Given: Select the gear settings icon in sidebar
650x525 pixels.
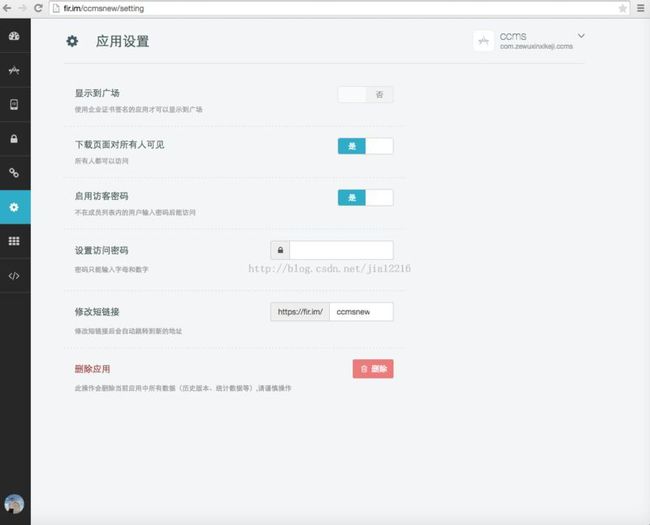Looking at the screenshot, I should [x=14, y=207].
